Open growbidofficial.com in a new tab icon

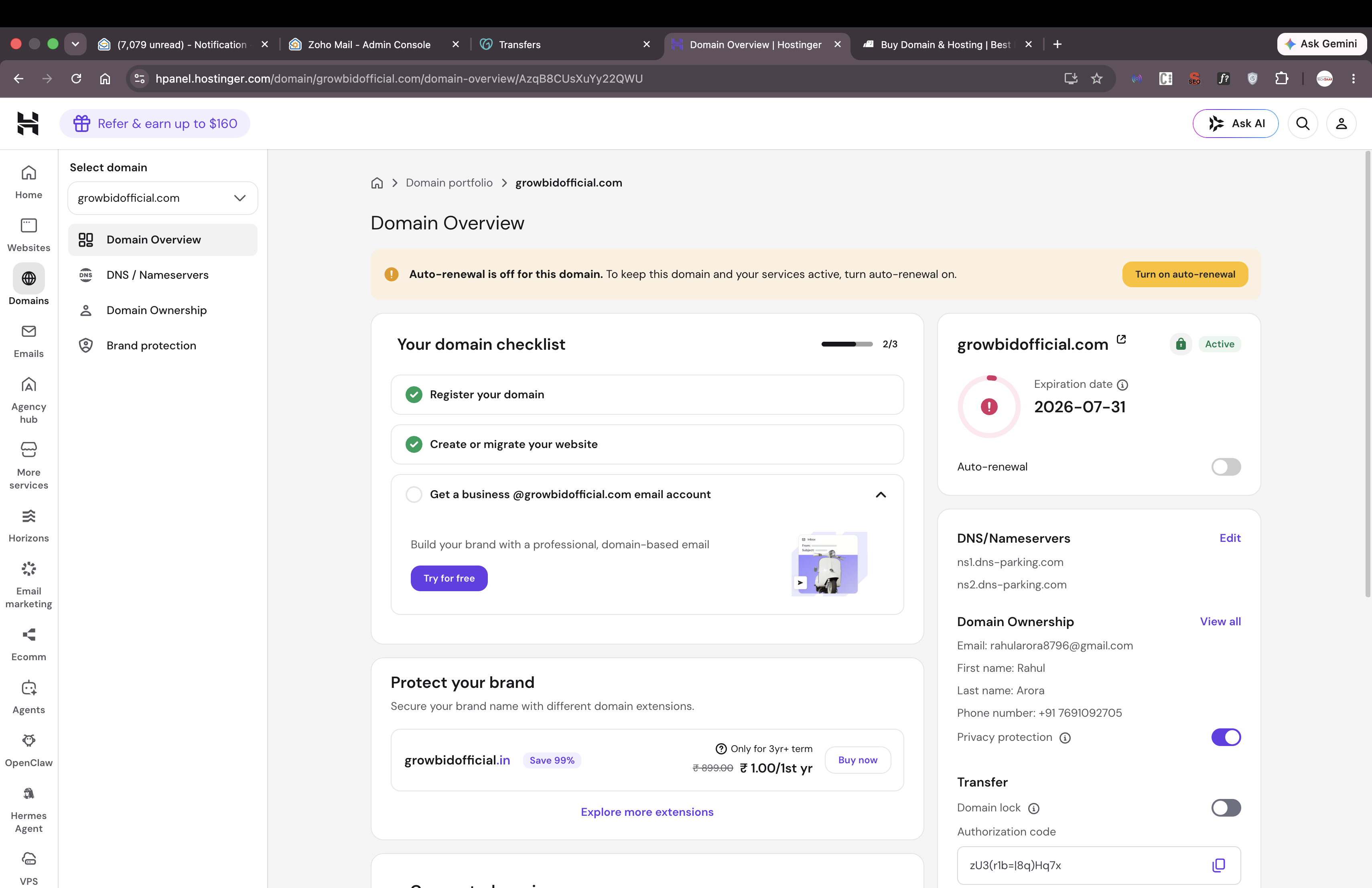(x=1121, y=339)
